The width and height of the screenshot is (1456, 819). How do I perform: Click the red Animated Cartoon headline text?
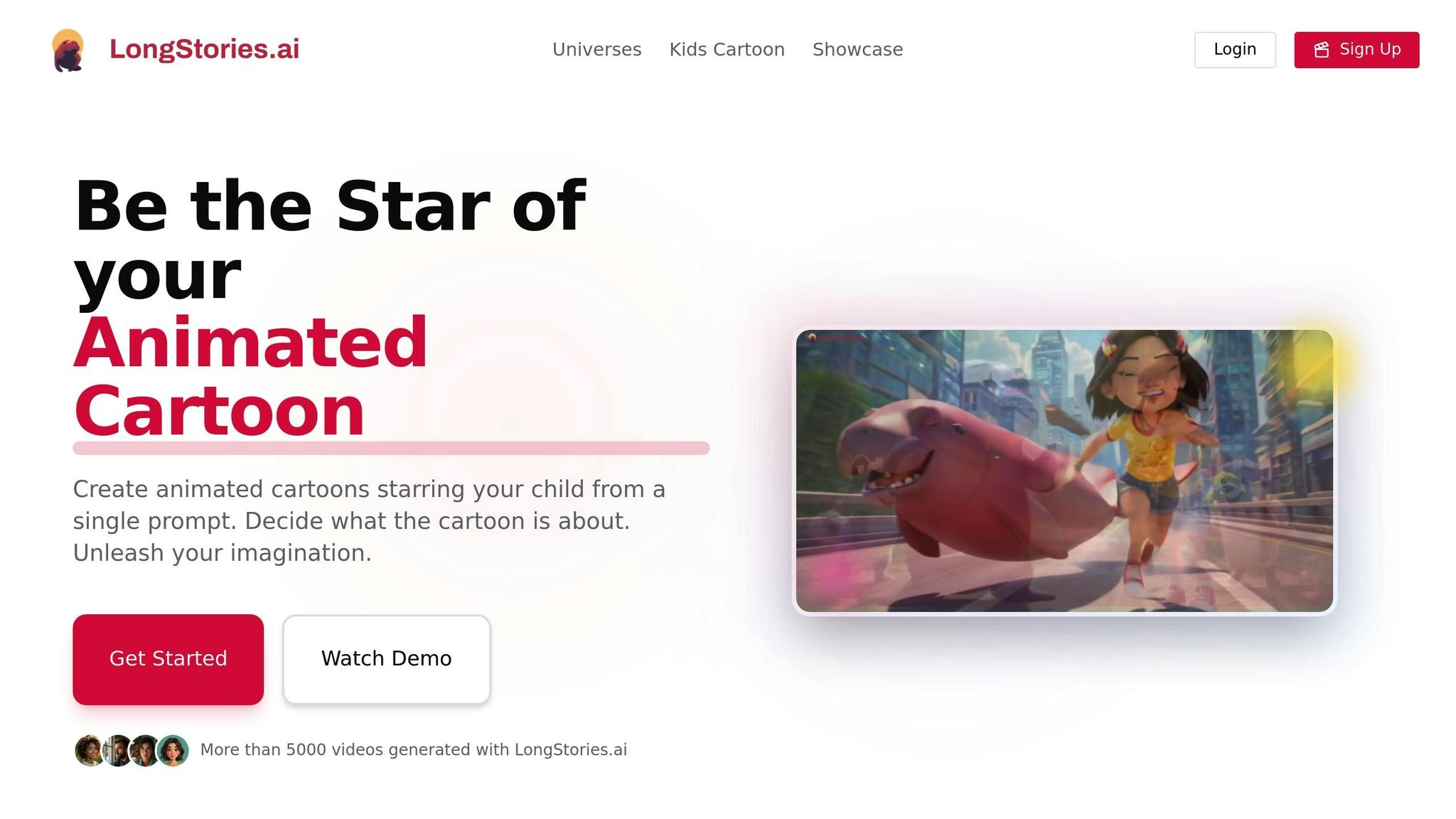point(250,377)
